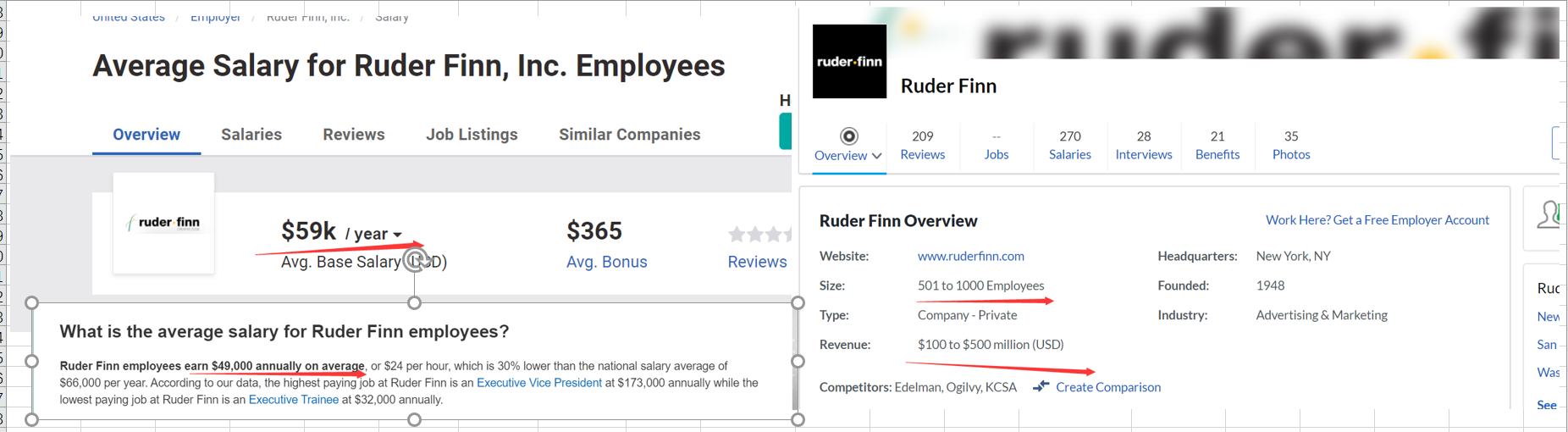Expand the per year salary dropdown
This screenshot has height=432, width=1568.
[397, 235]
